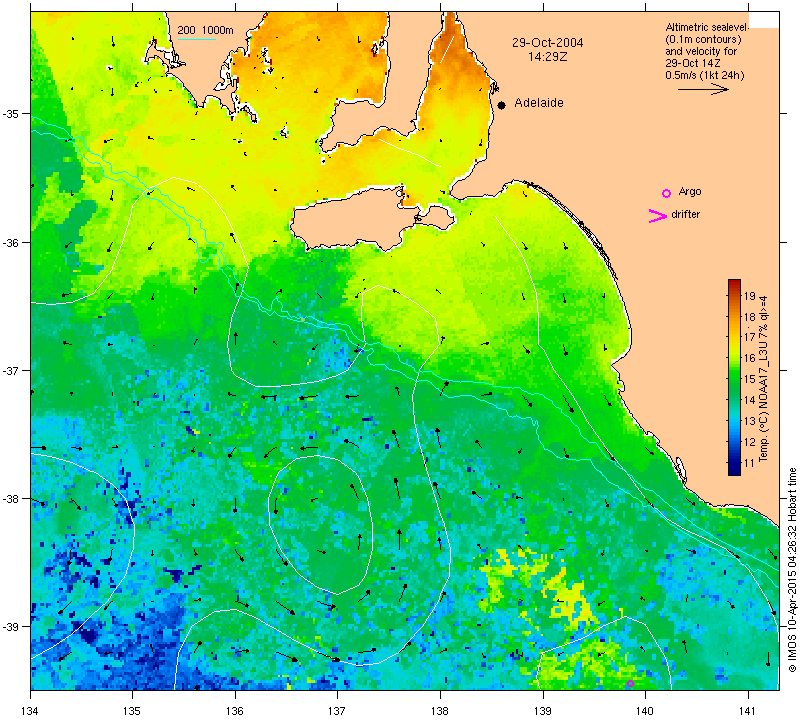
Task: Click the '0.5m/s (1kt 24h)' legend text
Action: [704, 76]
